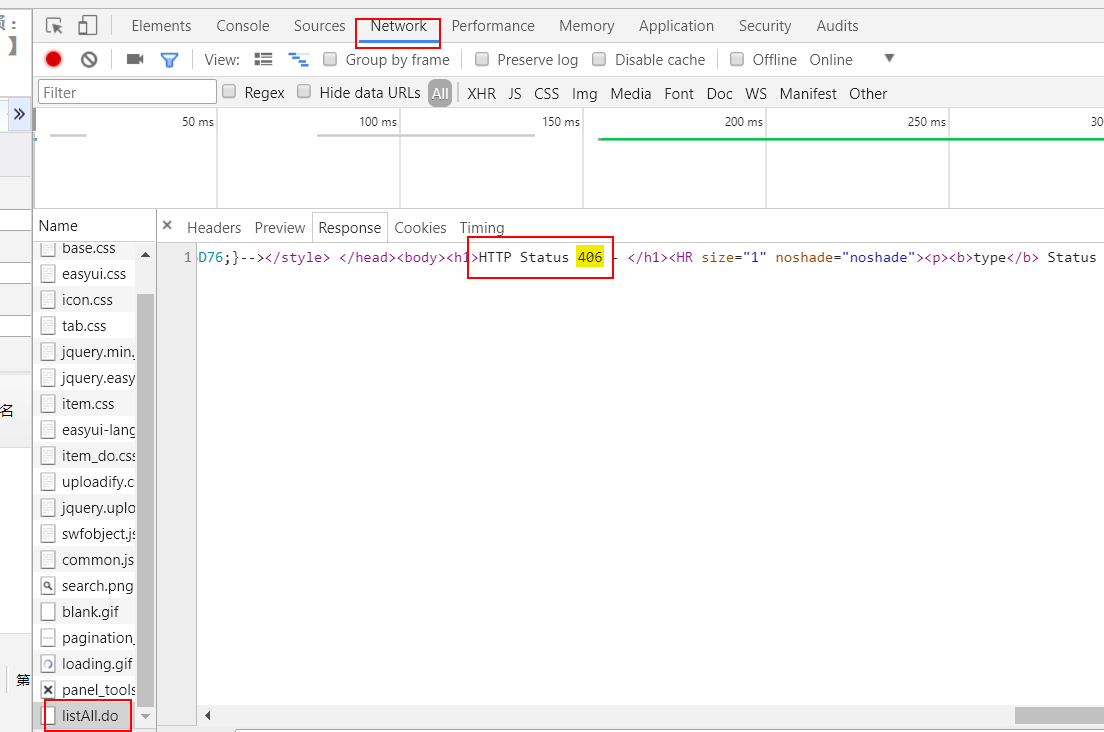
Task: Filter requests by Other type
Action: click(868, 94)
